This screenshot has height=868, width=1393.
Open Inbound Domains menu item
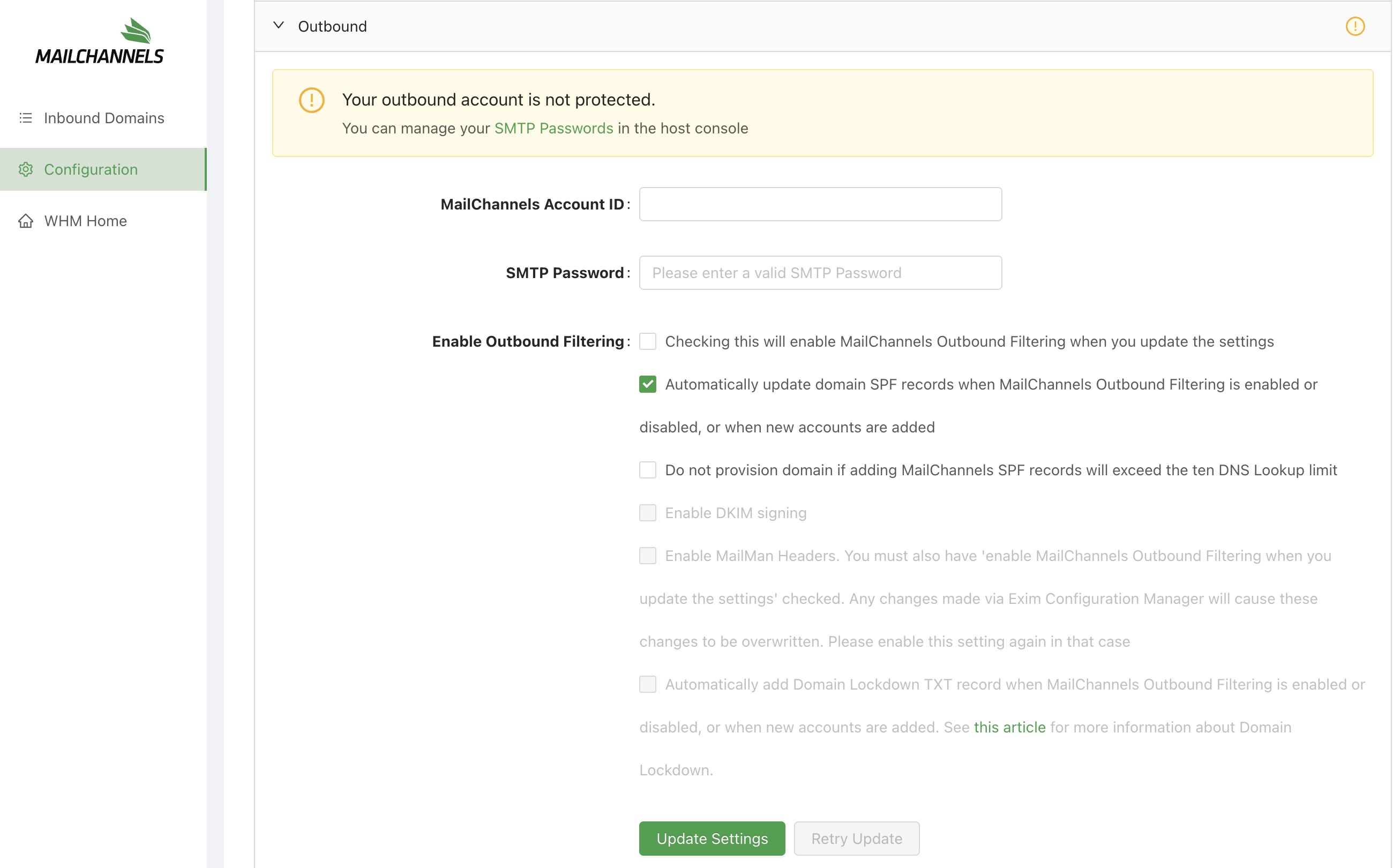point(103,118)
